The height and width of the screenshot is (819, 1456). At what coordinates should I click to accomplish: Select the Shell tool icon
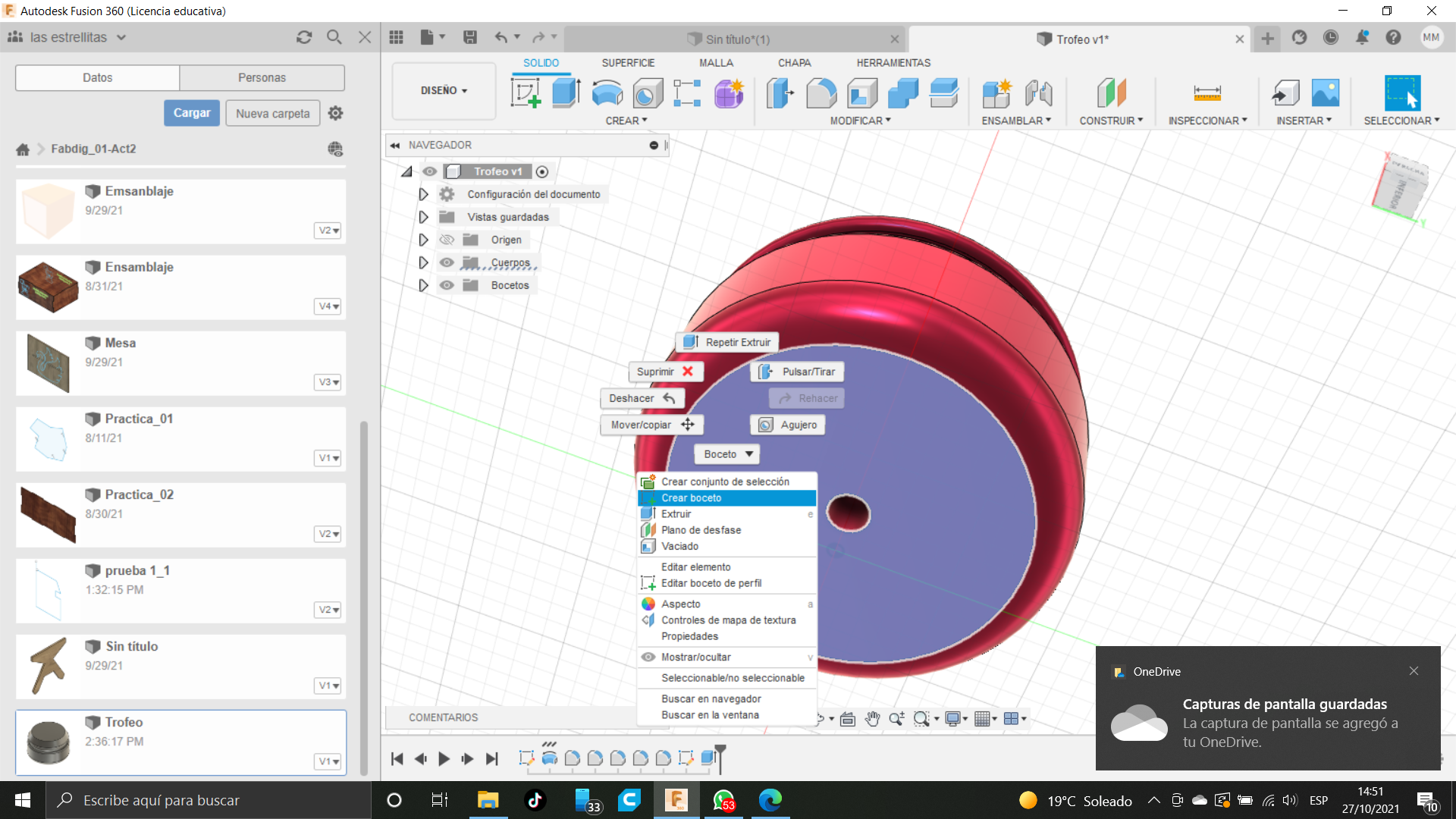[x=862, y=93]
